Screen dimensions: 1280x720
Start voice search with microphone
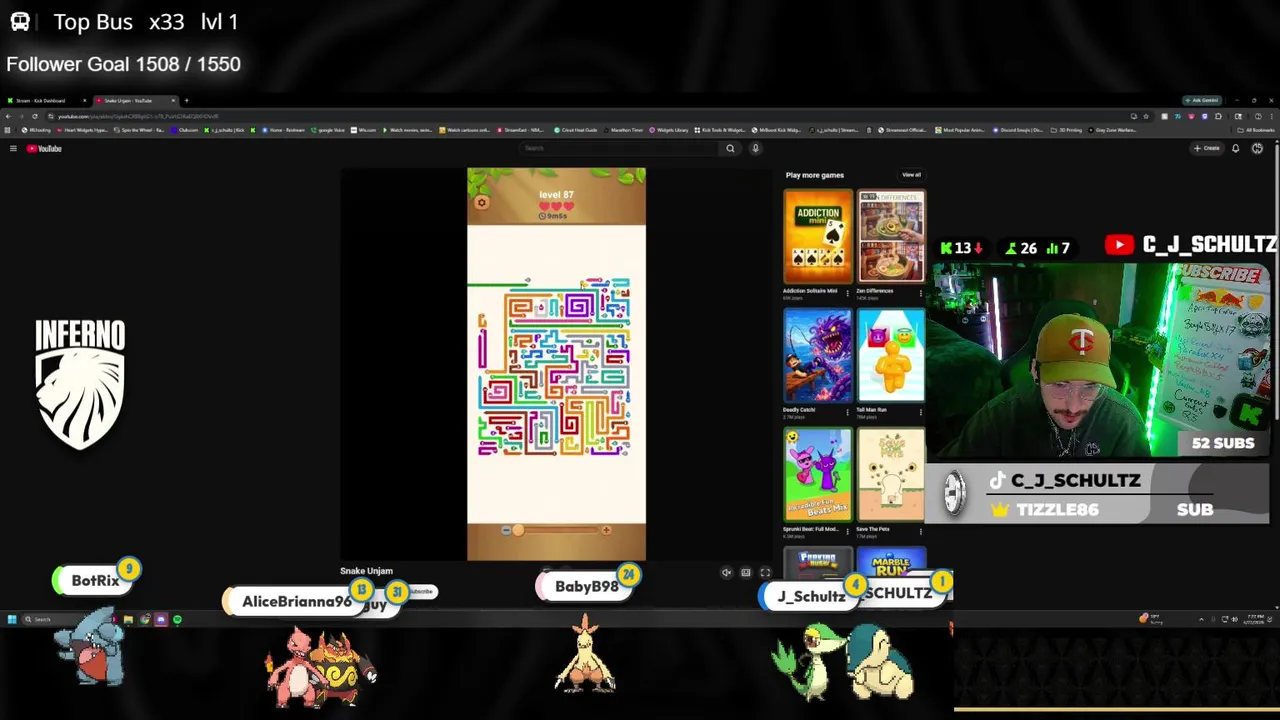(755, 148)
